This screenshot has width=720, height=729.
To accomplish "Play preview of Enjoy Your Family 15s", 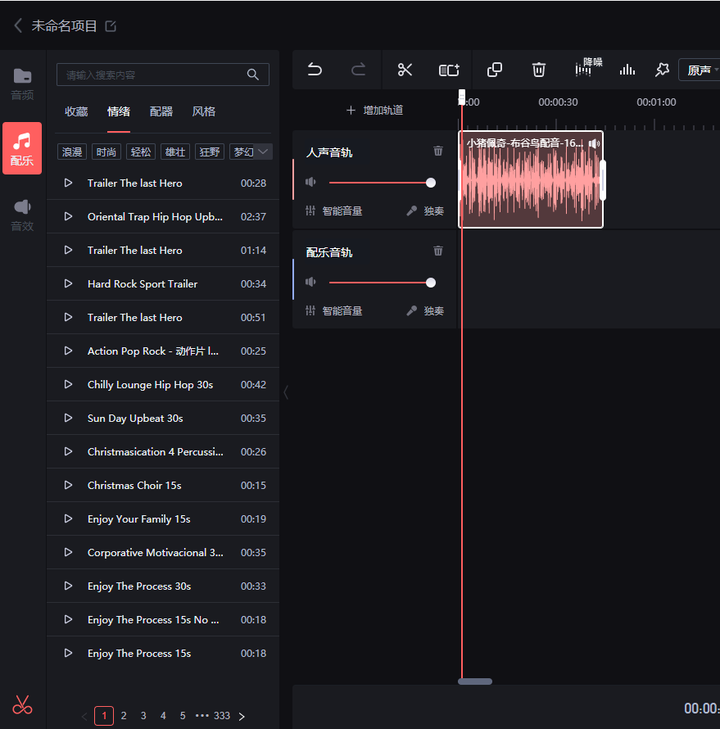I will tap(68, 518).
